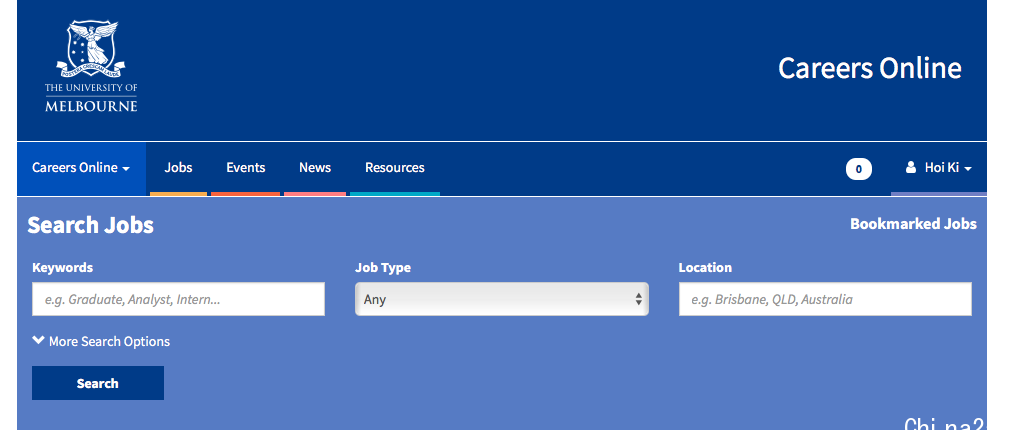Go to the Jobs tab
This screenshot has height=440, width=1015.
tap(178, 168)
